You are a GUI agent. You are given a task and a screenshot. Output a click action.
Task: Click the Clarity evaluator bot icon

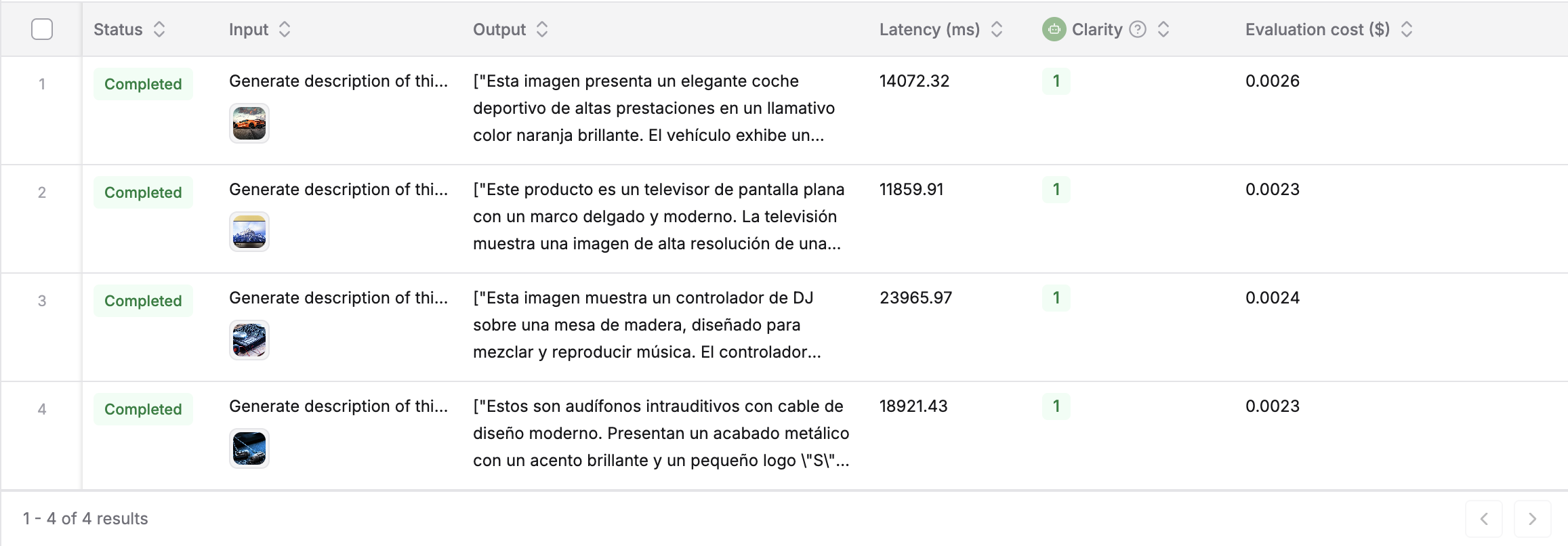point(1055,29)
